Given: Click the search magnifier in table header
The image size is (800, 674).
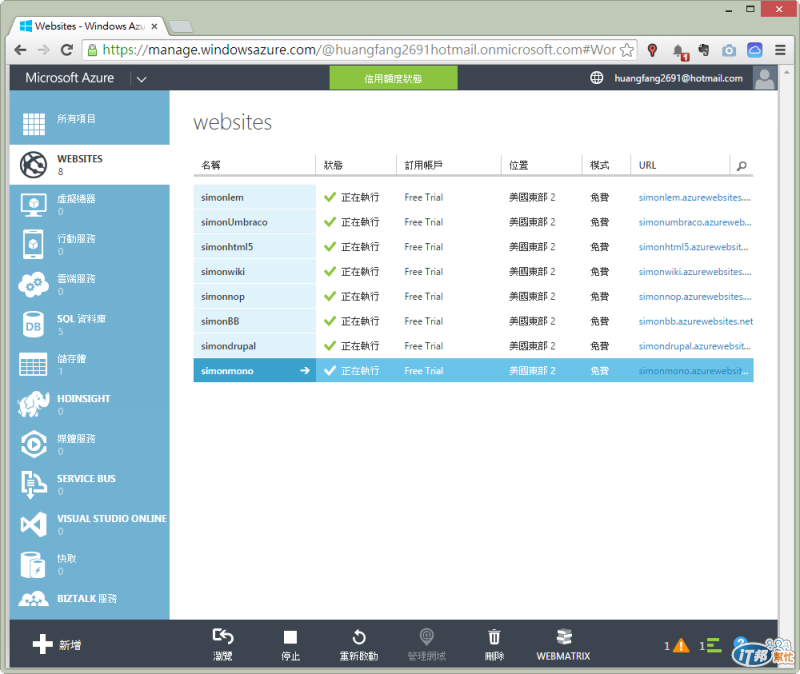Looking at the screenshot, I should (741, 165).
